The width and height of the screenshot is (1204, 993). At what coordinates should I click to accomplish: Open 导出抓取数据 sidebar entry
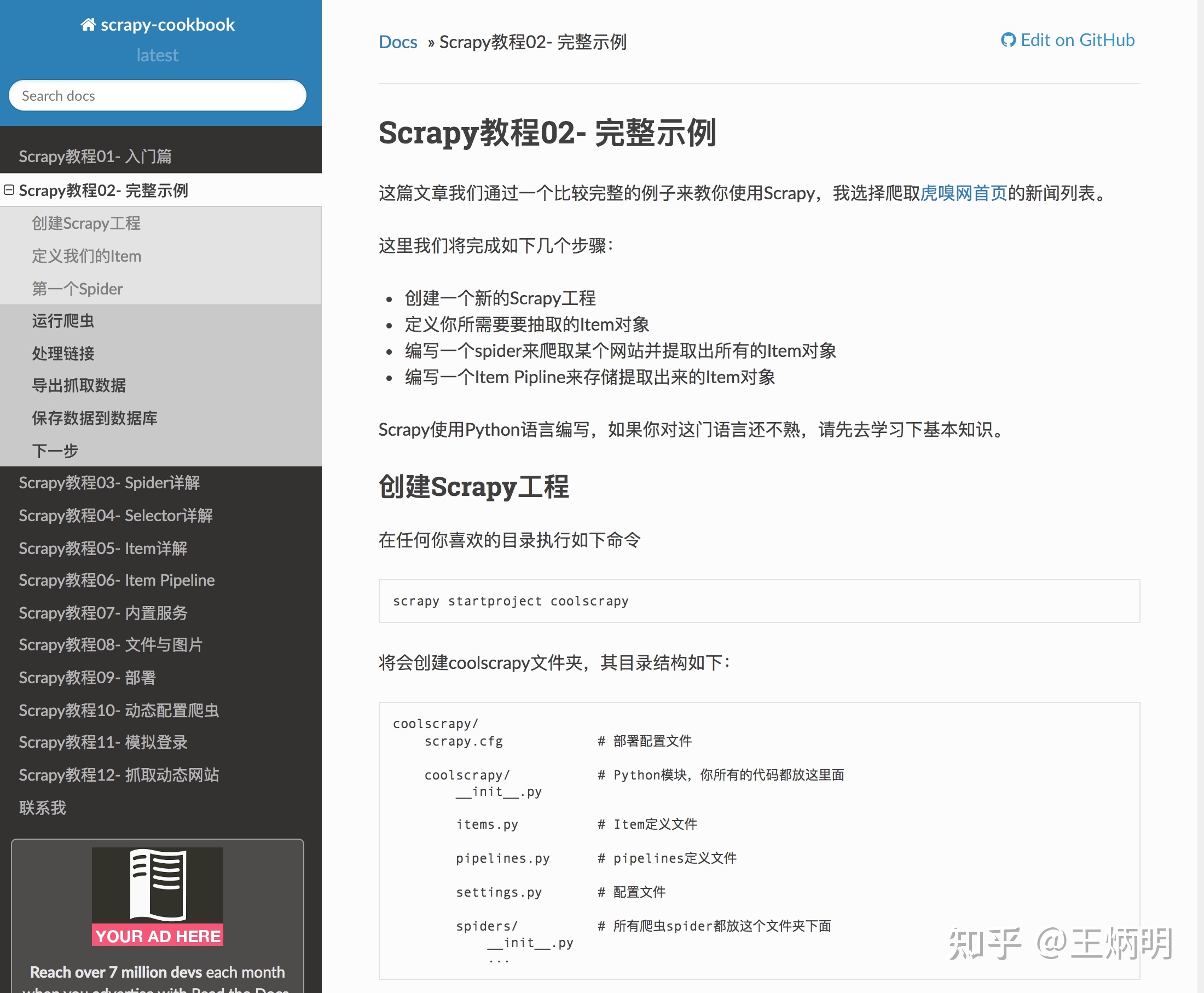pyautogui.click(x=79, y=385)
